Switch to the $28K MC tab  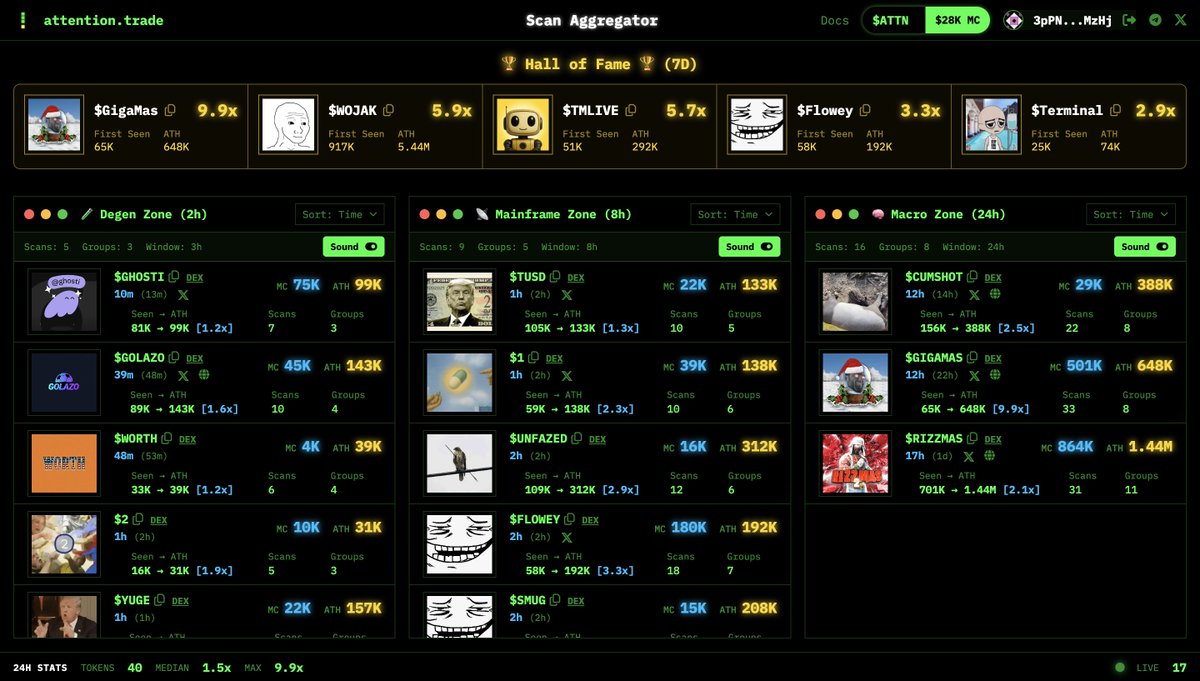coord(956,18)
